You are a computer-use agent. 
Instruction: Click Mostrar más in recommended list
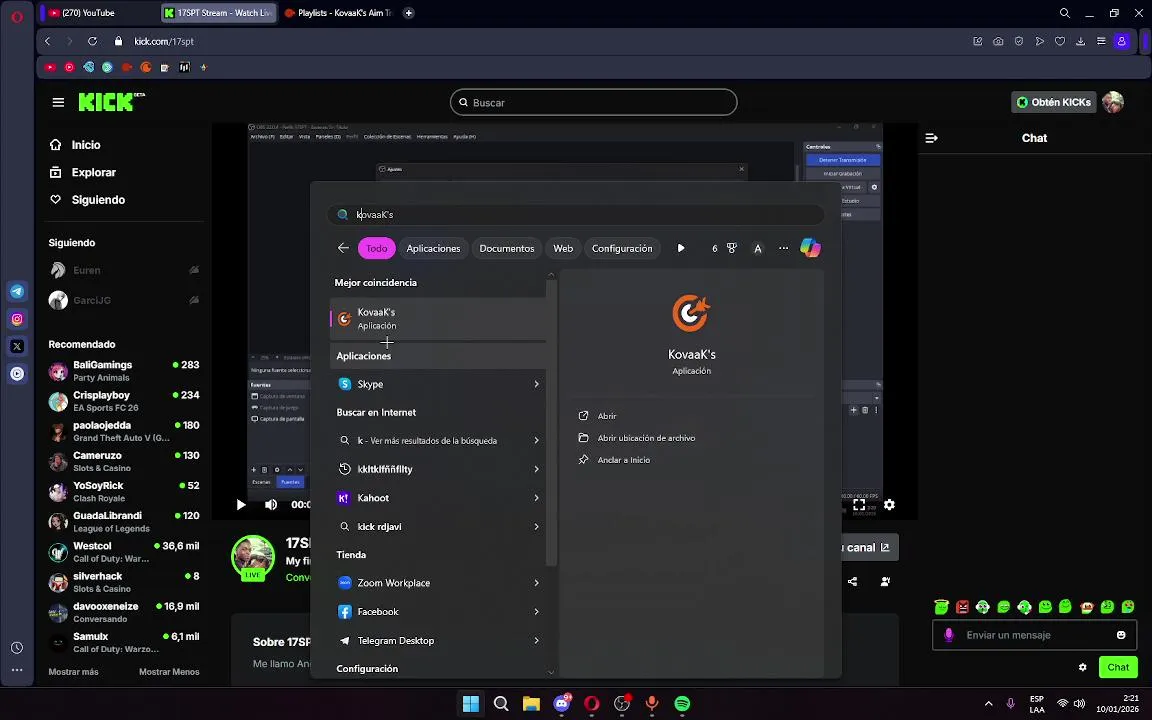pyautogui.click(x=73, y=672)
